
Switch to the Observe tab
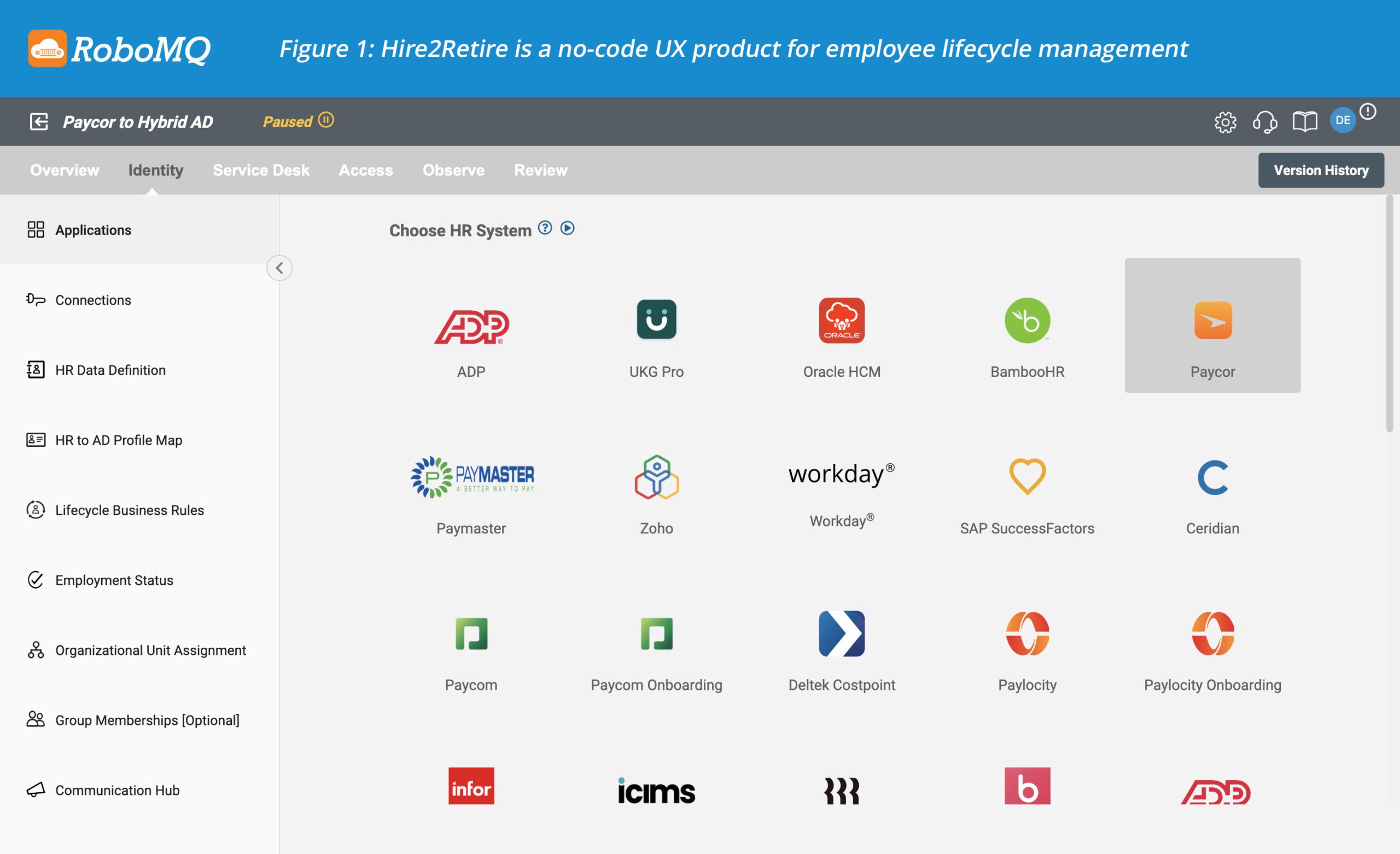[453, 170]
